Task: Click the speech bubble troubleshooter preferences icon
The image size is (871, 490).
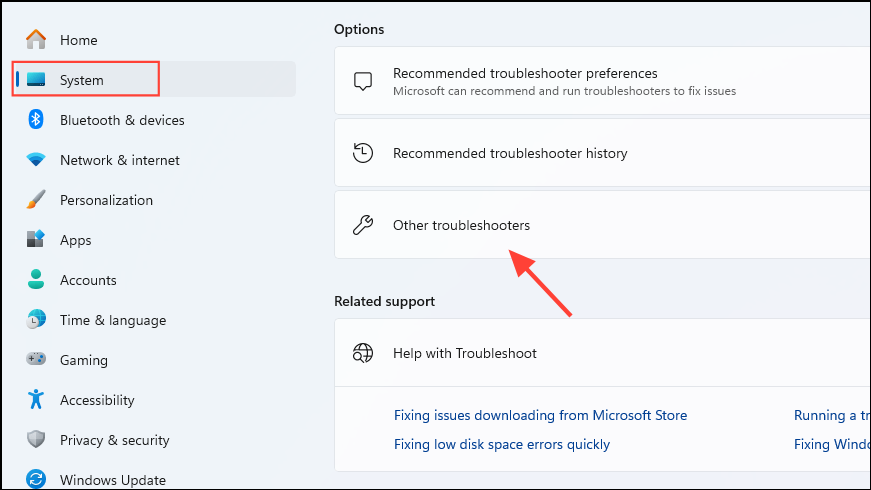Action: [363, 81]
